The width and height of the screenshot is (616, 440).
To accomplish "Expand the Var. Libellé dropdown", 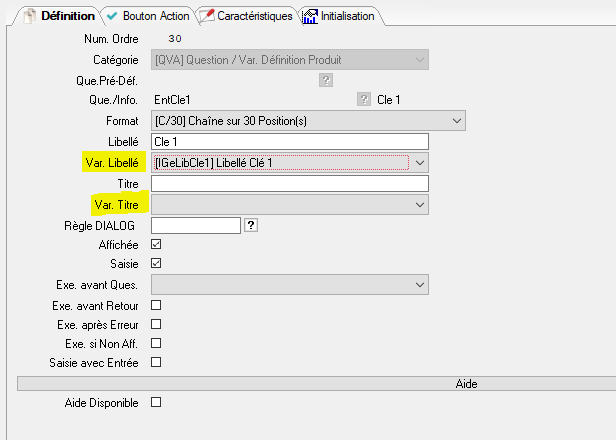I will [420, 162].
